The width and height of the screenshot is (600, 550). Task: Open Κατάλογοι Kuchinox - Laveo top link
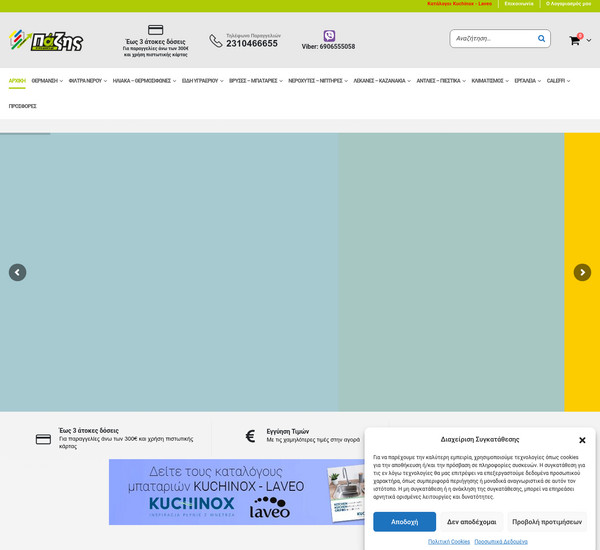point(459,3)
